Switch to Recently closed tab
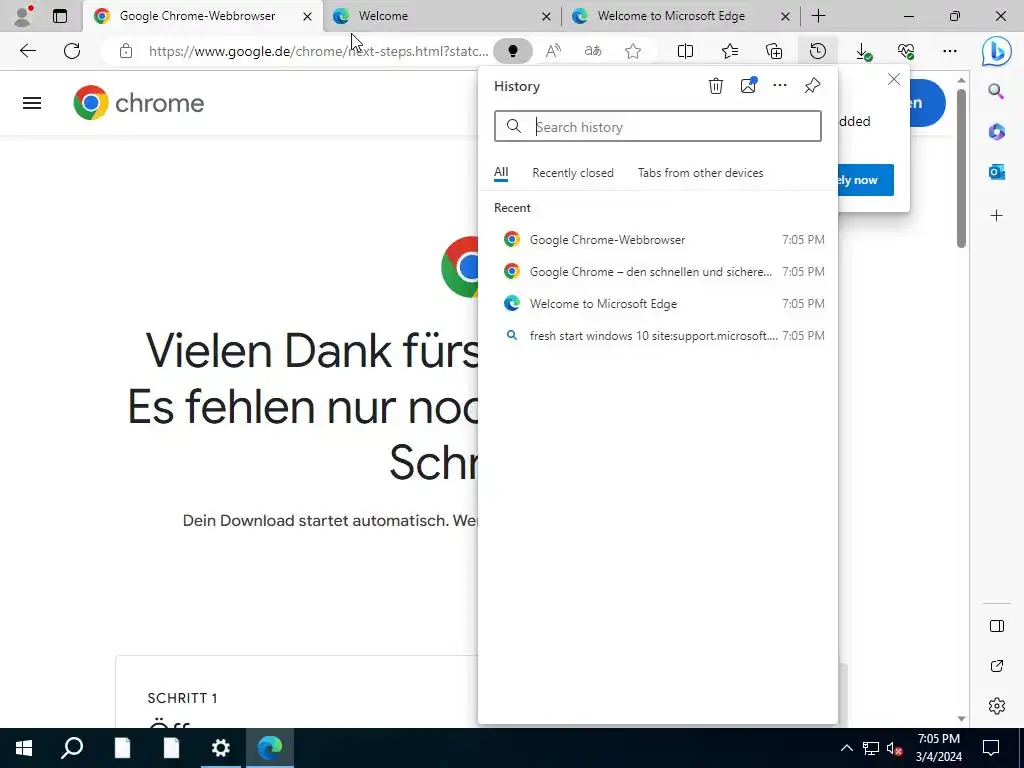Viewport: 1024px width, 768px height. click(x=573, y=173)
